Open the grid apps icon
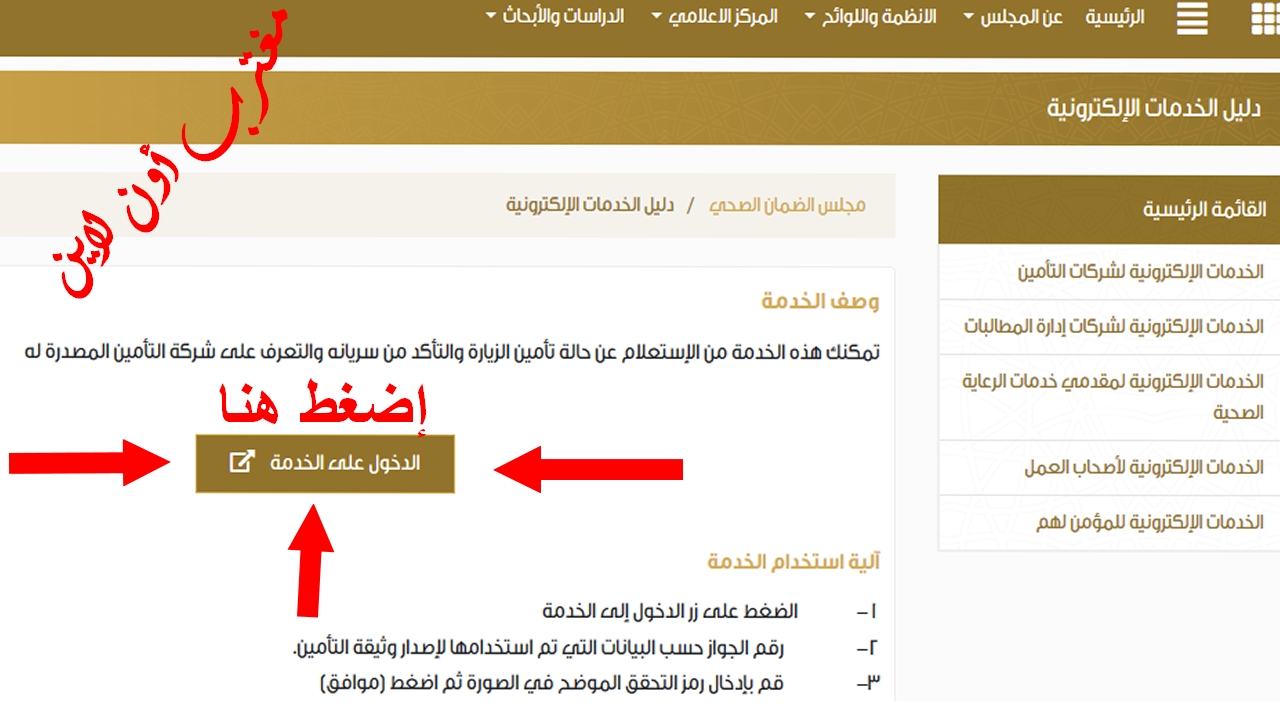Viewport: 1280px width, 720px height. [x=1266, y=19]
